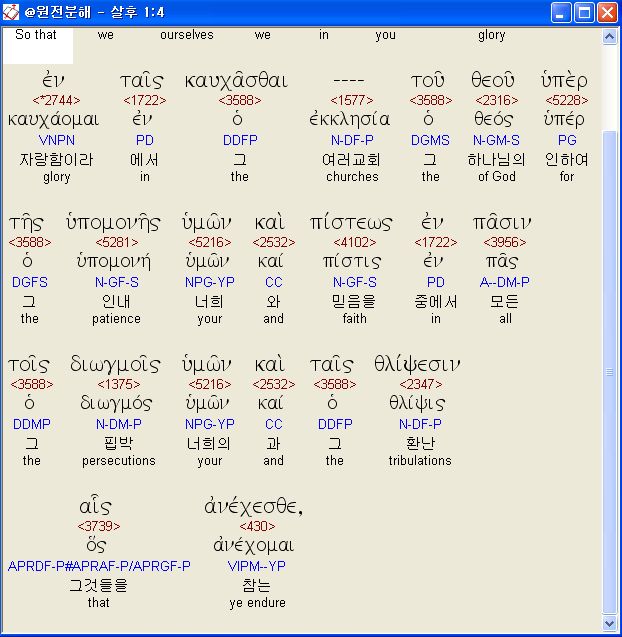Click the Korean gloss 인하여
622x637 pixels.
[x=567, y=159]
